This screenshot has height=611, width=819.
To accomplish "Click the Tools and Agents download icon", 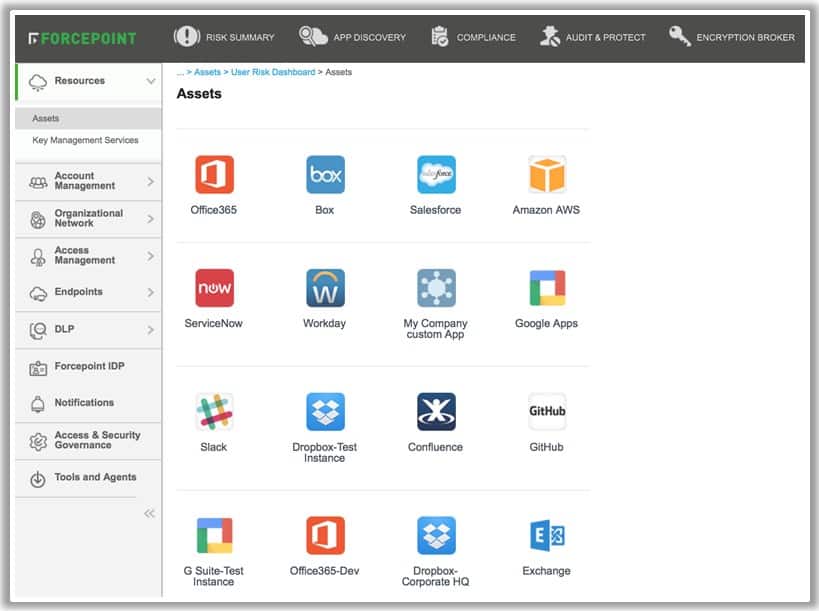I will tap(38, 478).
